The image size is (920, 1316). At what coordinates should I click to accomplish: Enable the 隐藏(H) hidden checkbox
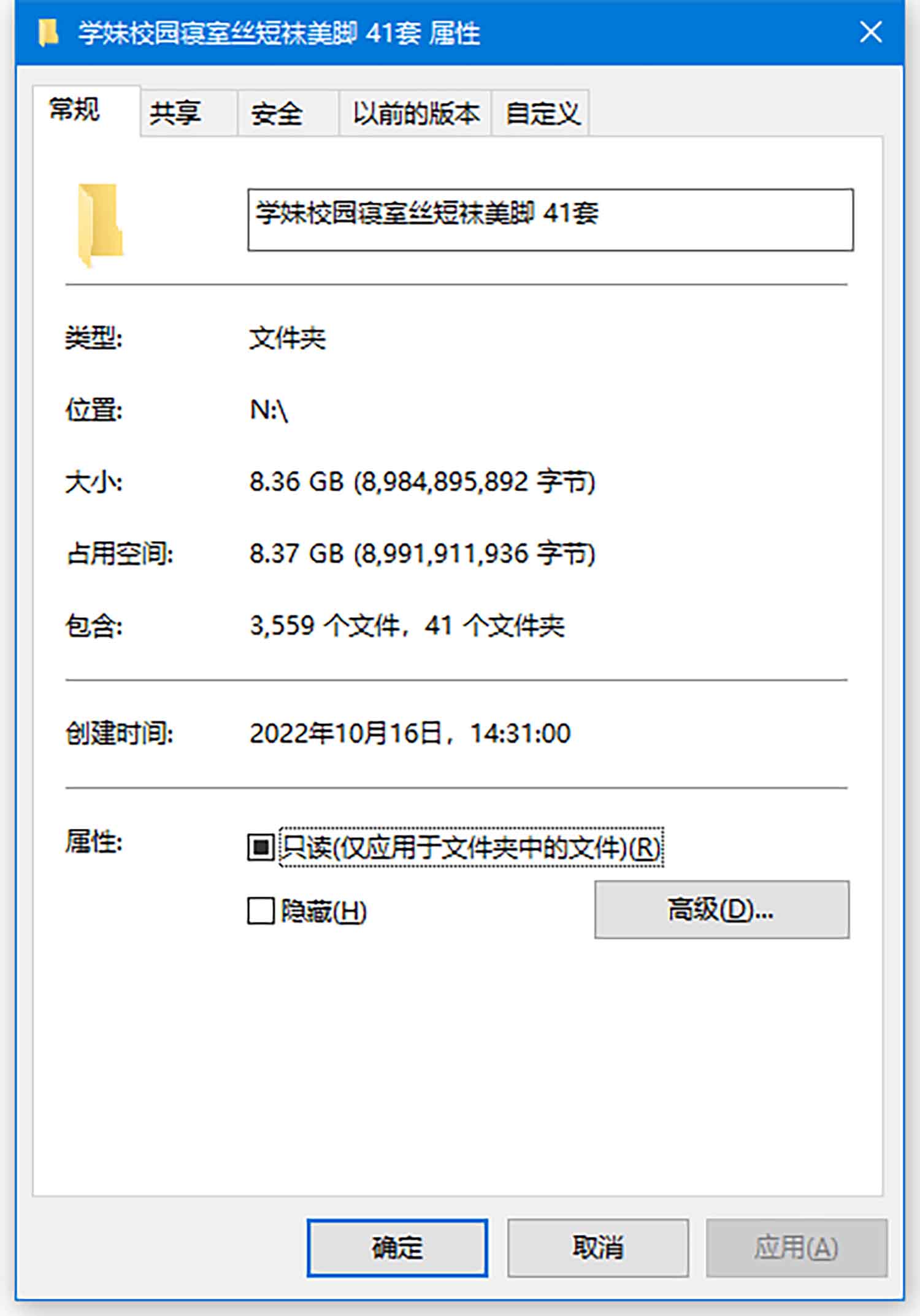coord(260,910)
